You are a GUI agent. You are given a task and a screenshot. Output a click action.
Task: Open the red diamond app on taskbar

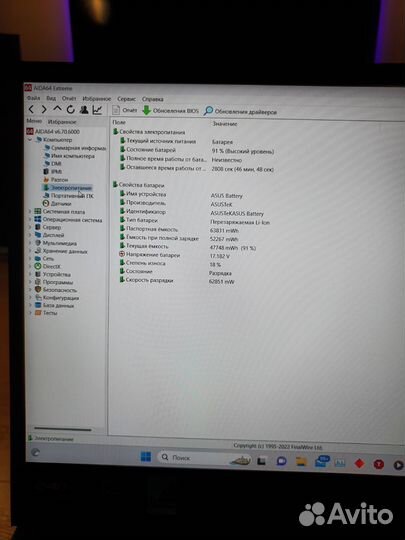click(x=359, y=464)
